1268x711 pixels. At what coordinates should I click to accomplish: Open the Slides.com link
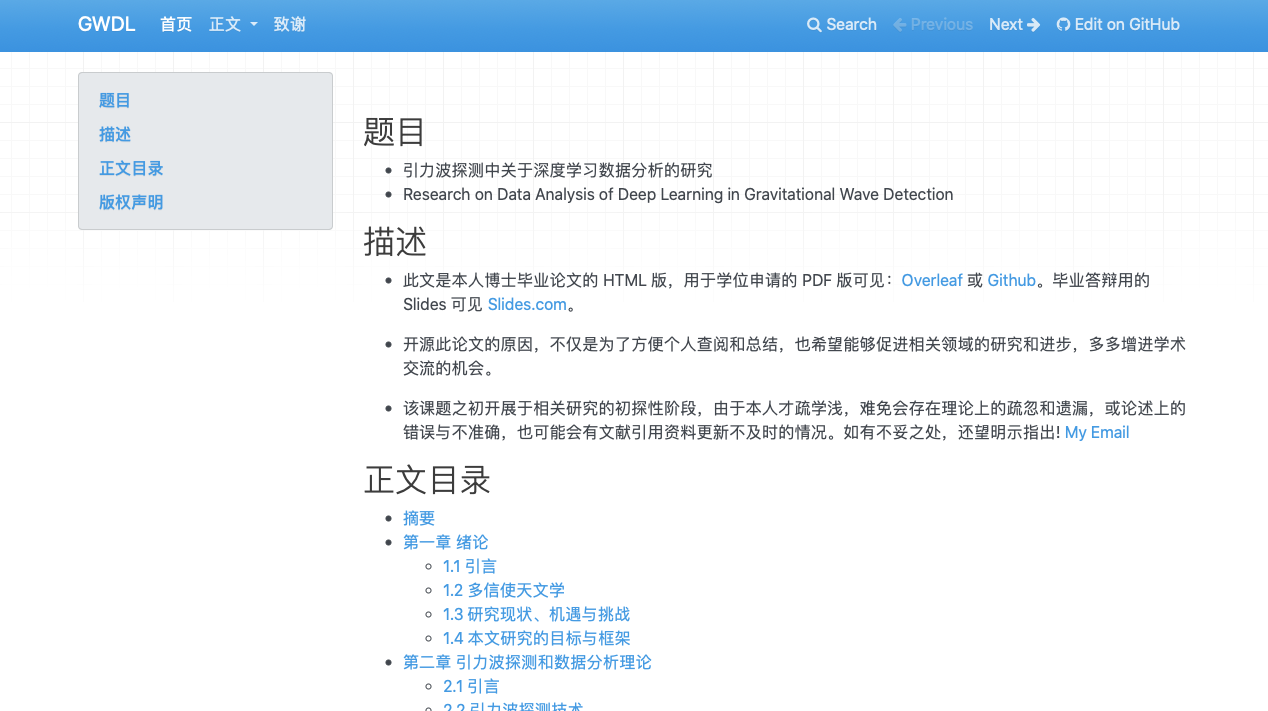tap(527, 304)
